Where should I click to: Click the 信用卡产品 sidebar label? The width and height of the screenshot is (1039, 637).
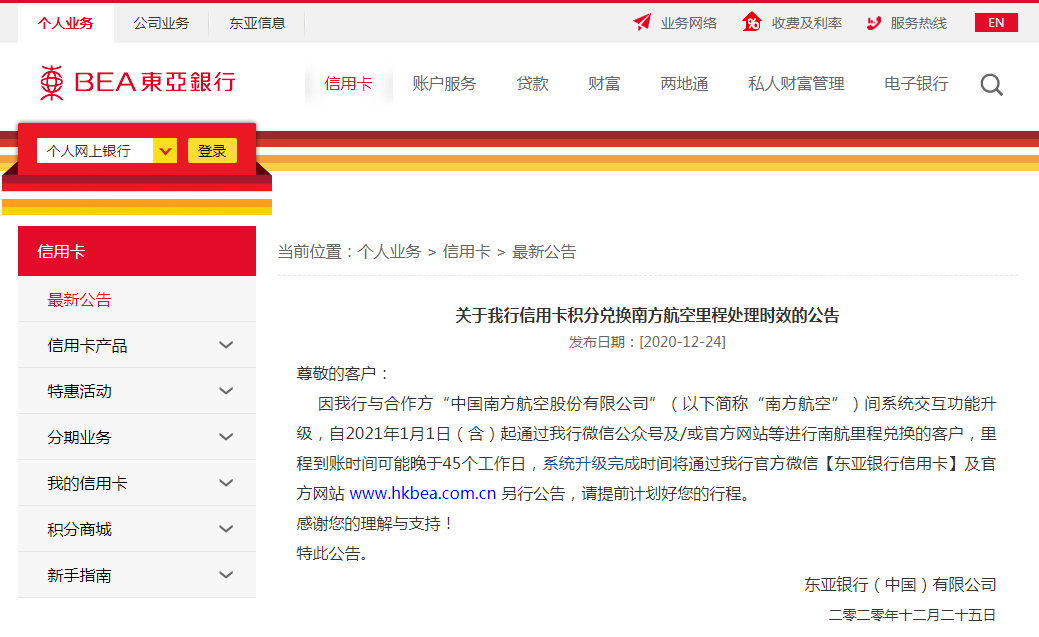click(x=87, y=345)
